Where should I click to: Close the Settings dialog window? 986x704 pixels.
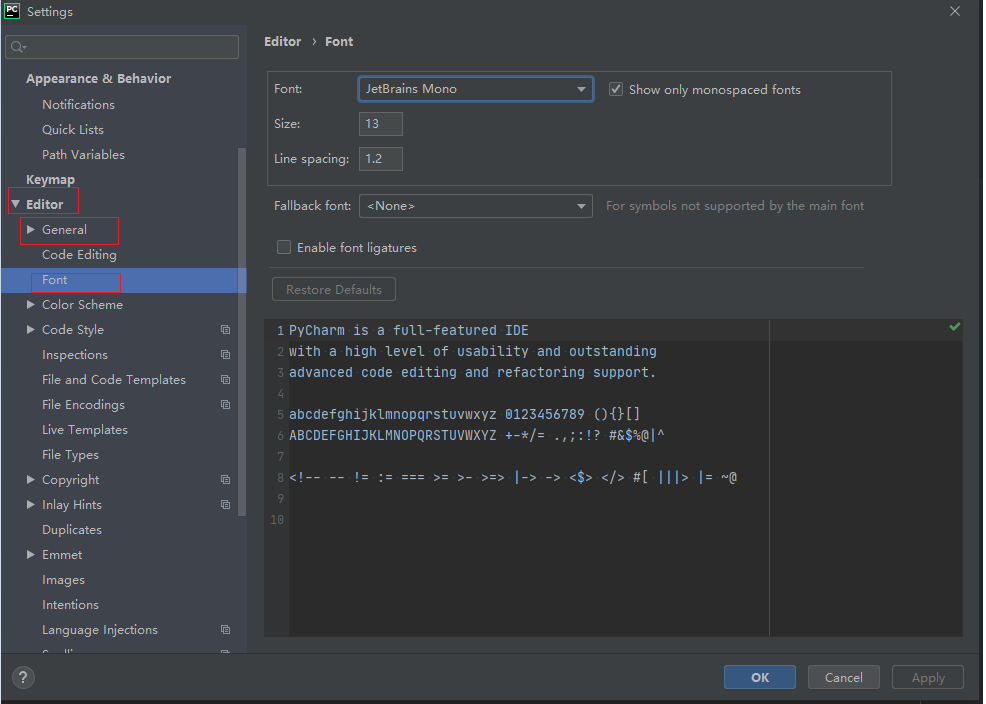click(955, 11)
